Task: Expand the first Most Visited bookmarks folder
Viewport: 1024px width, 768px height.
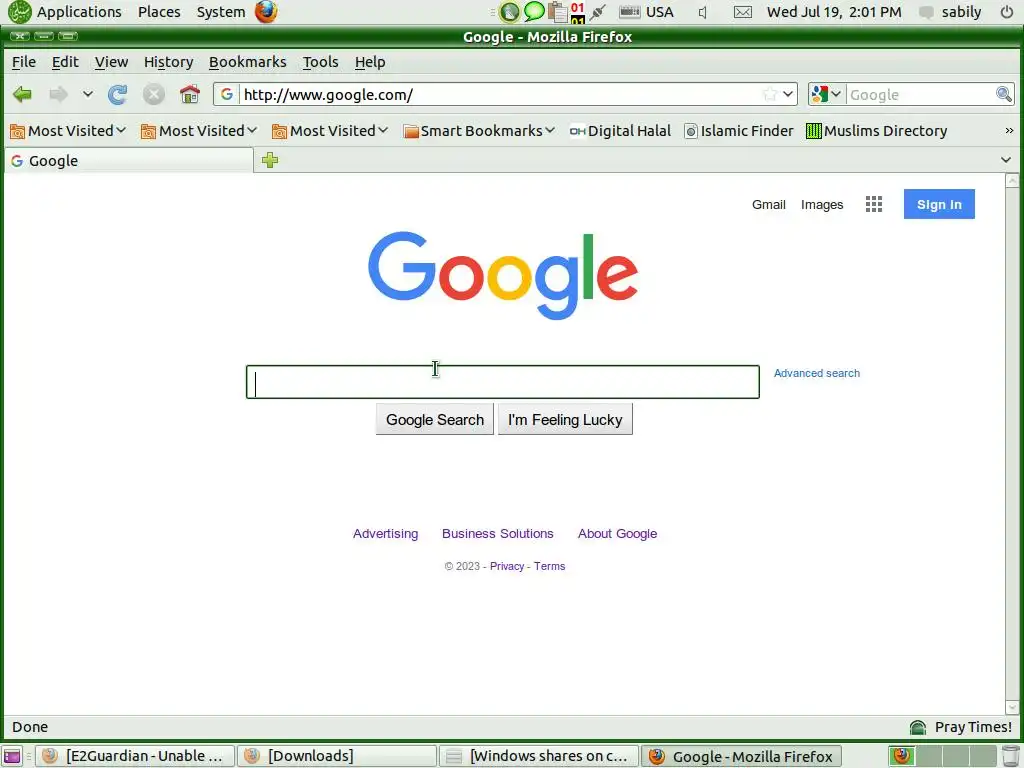Action: click(68, 131)
